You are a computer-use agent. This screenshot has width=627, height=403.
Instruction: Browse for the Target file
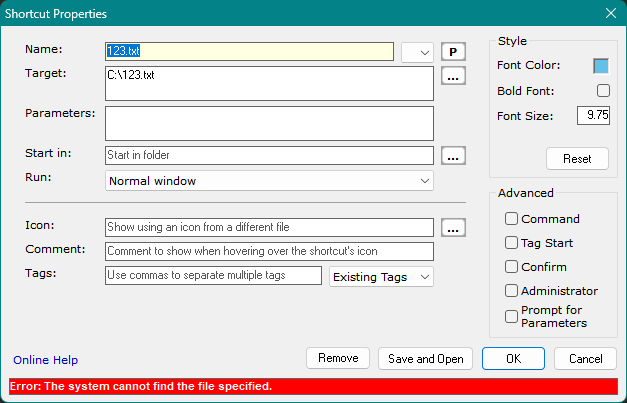coord(454,76)
